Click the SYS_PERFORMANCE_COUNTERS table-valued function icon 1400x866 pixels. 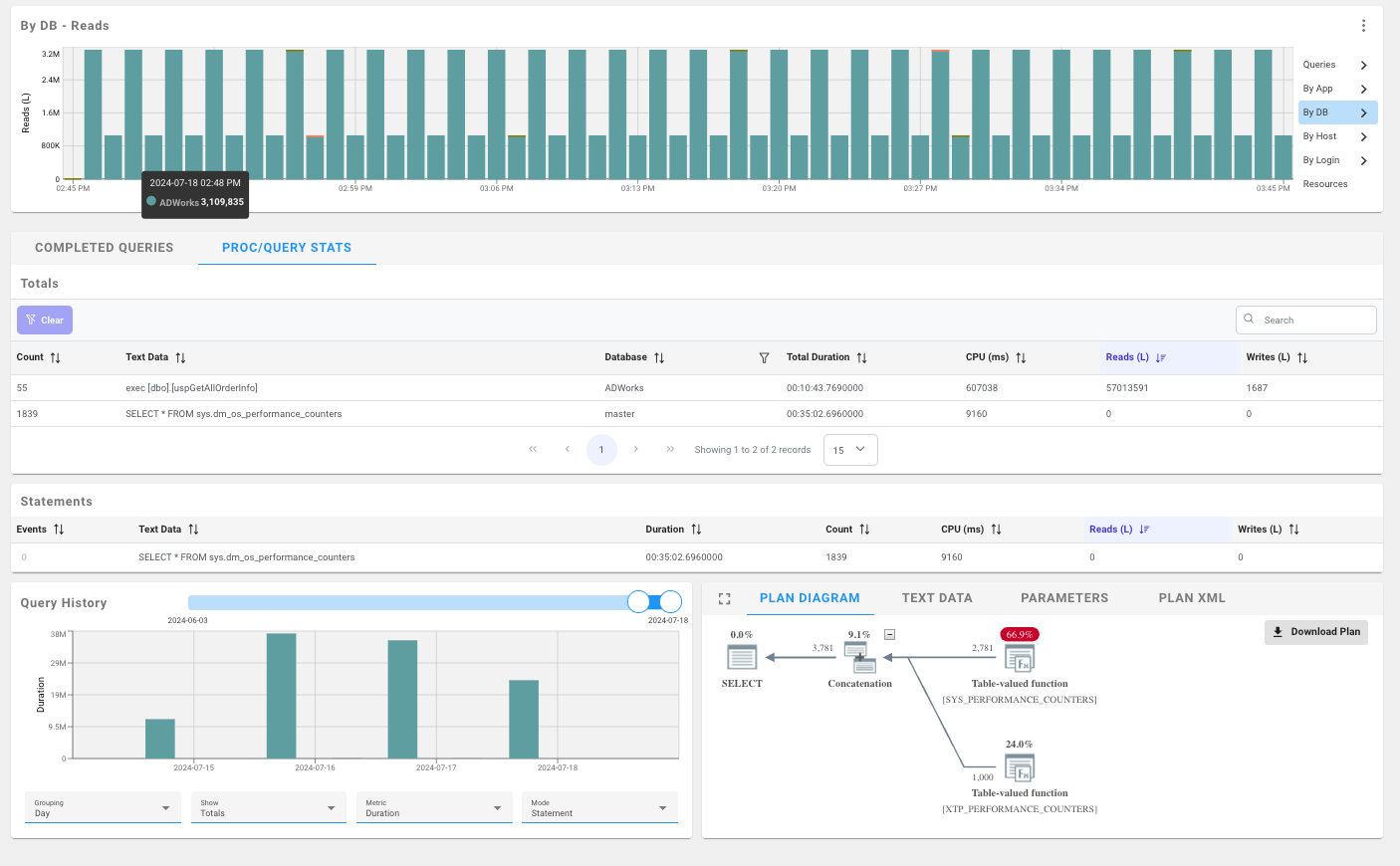pyautogui.click(x=1019, y=657)
